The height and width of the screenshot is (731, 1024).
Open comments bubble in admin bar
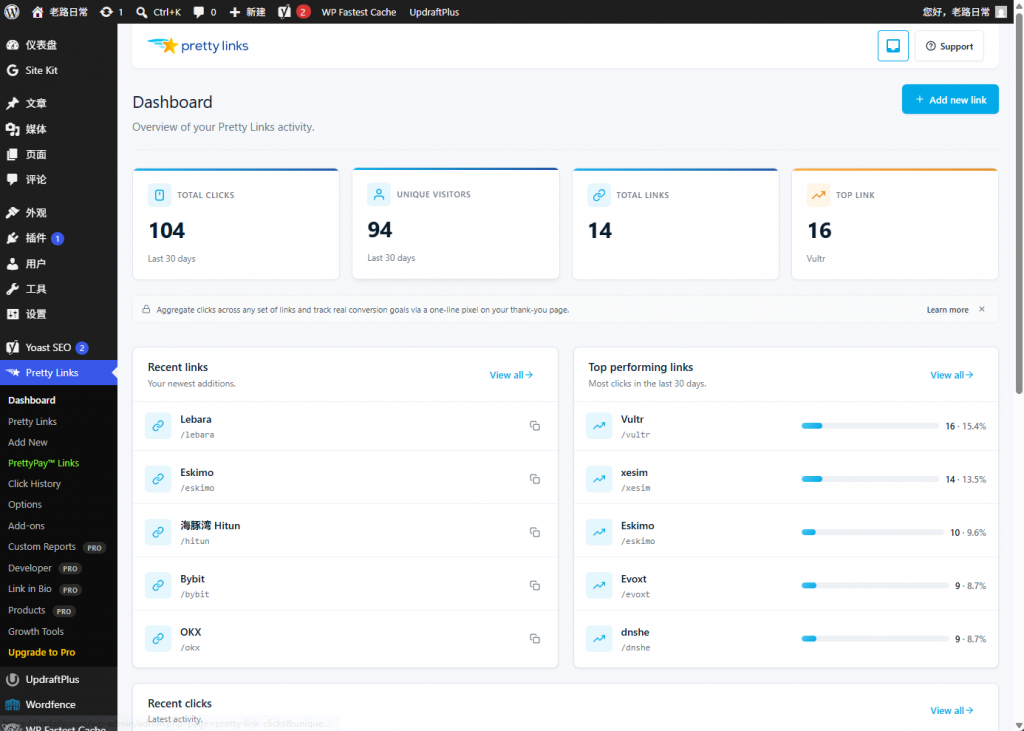[x=199, y=12]
